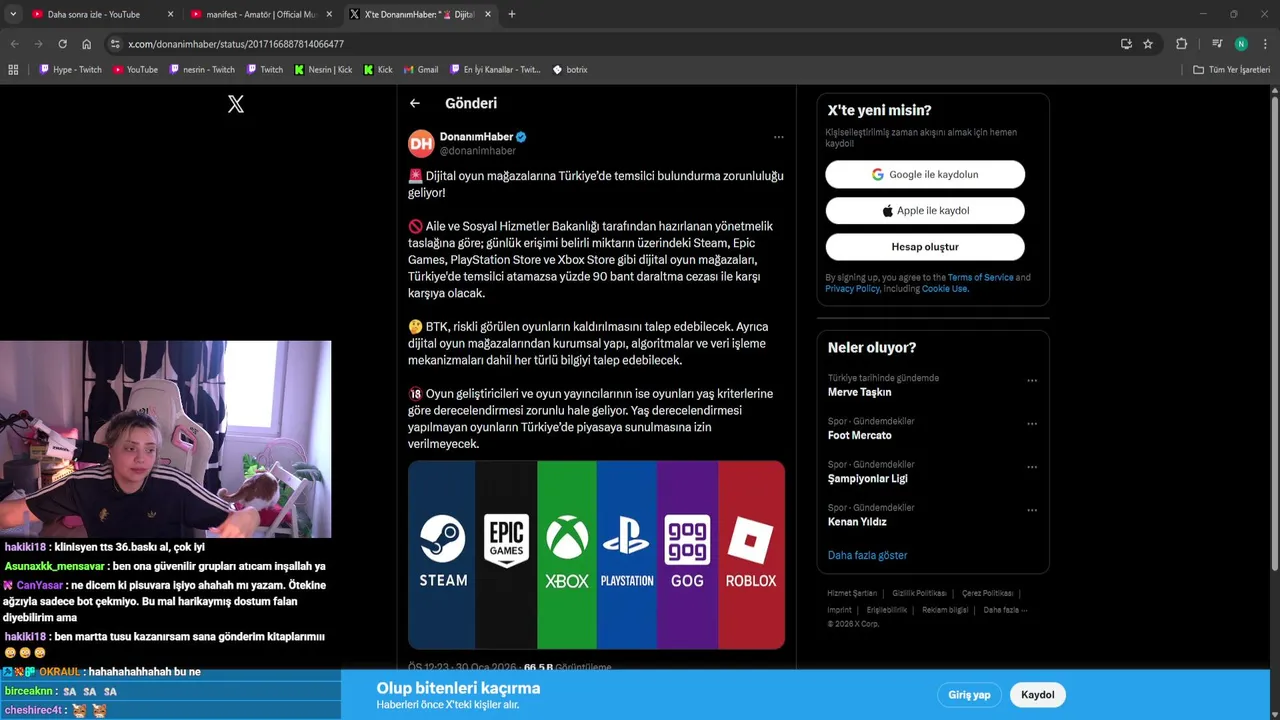The width and height of the screenshot is (1280, 720).
Task: Open Privacy Policy link
Action: pos(852,289)
